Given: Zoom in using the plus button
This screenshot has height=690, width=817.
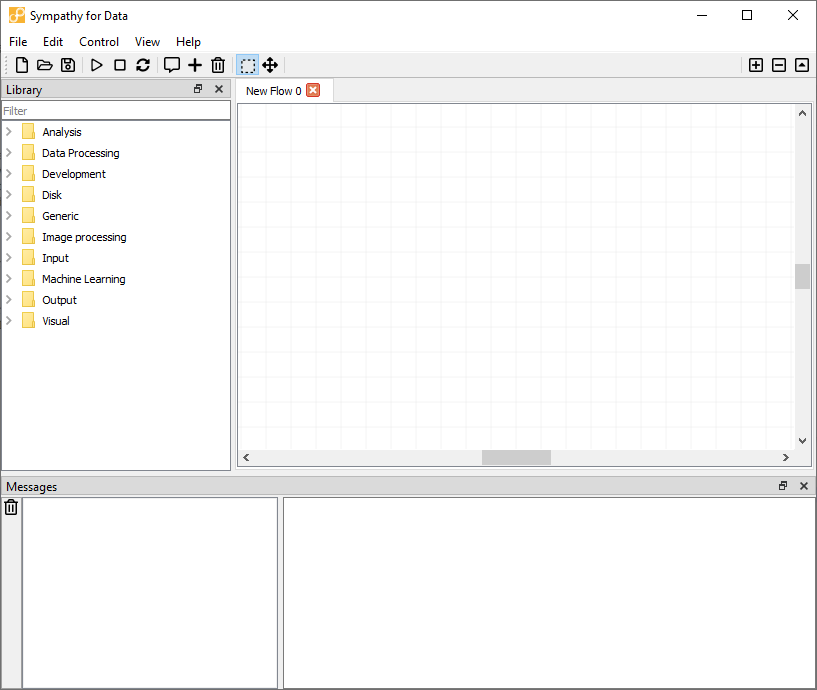Looking at the screenshot, I should (756, 65).
